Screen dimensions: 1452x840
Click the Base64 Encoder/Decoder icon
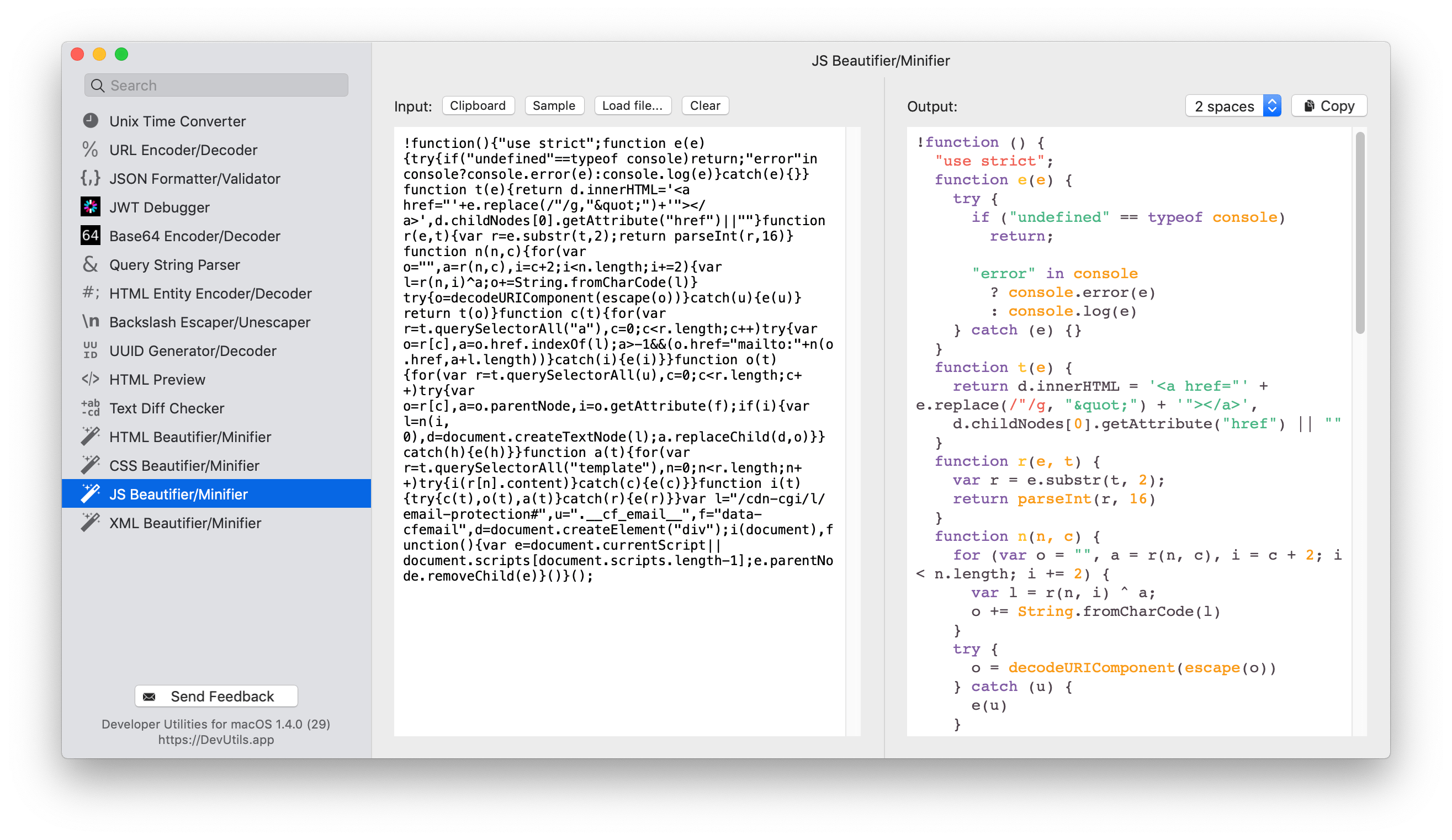pyautogui.click(x=90, y=235)
